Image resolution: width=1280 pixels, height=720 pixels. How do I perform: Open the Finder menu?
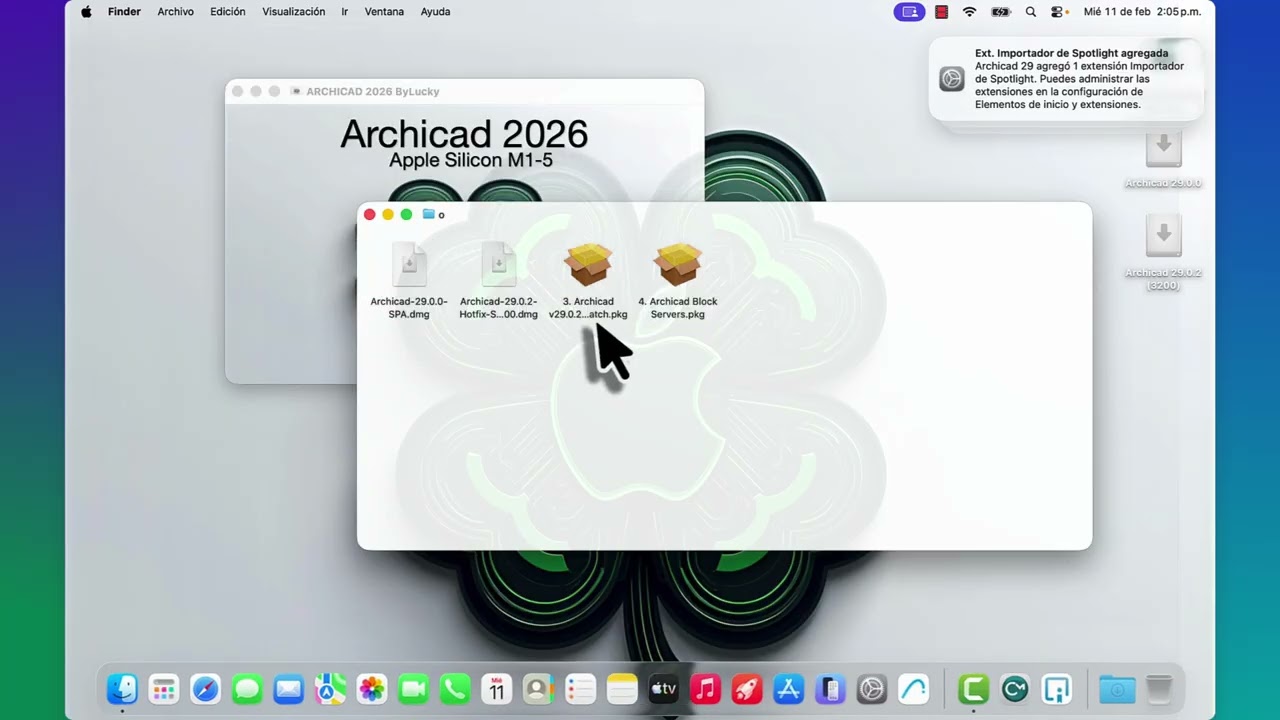[124, 12]
